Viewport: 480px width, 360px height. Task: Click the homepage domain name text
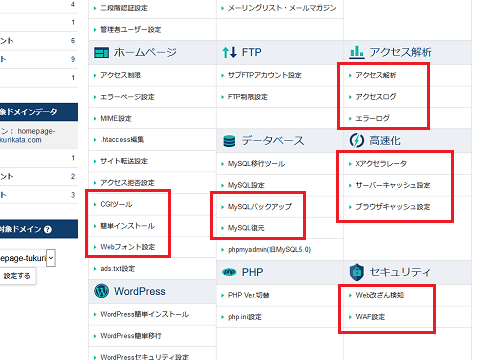[28, 135]
